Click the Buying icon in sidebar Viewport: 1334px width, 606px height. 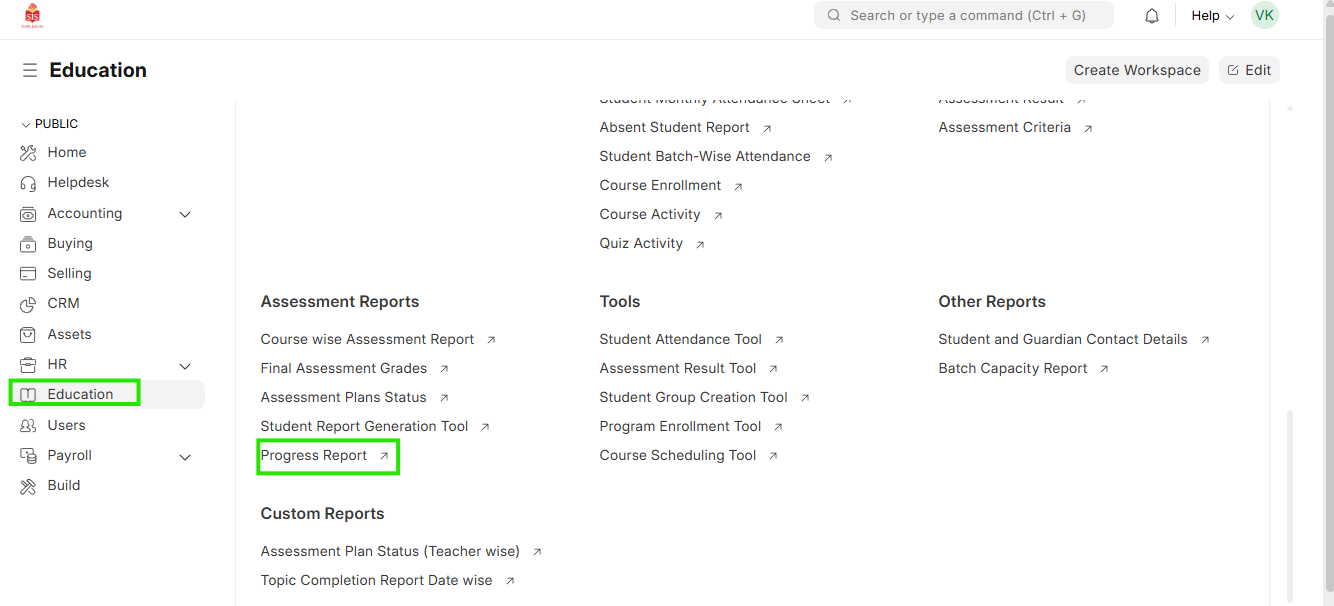click(28, 244)
